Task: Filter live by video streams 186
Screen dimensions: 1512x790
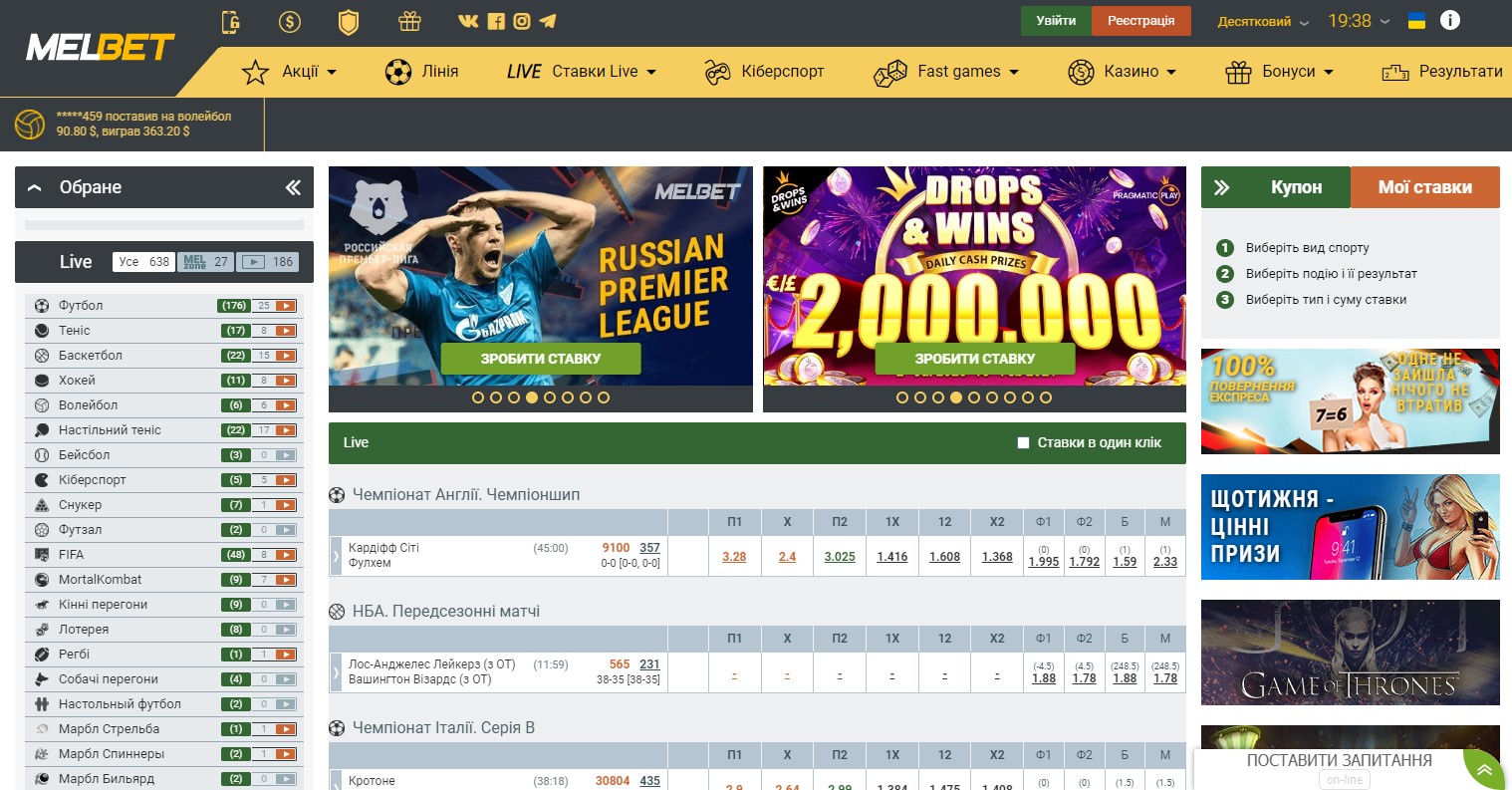Action: pos(269,262)
